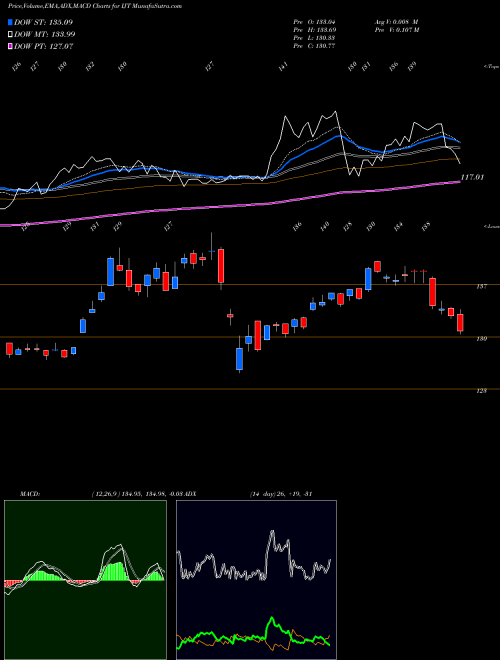Click the 123 price level label
This screenshot has width=500, height=660.
coord(481,391)
